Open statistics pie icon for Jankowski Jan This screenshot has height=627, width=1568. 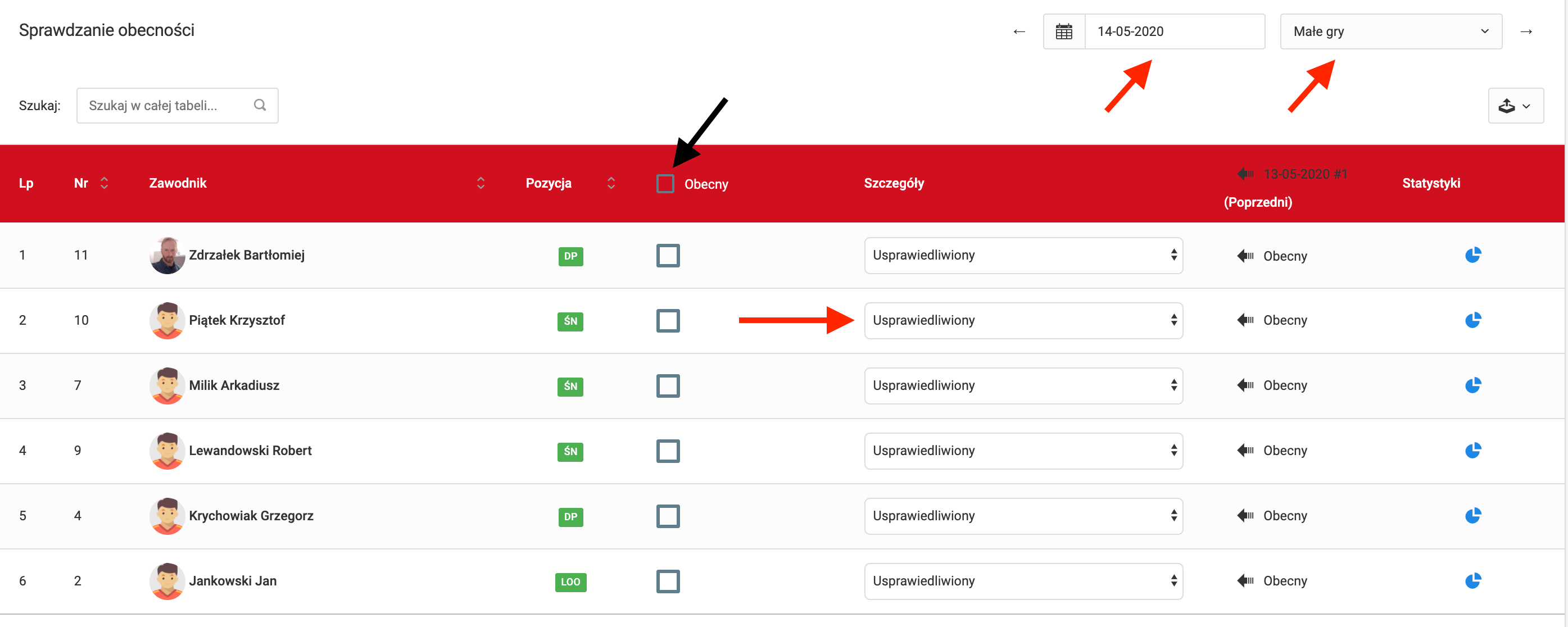click(x=1472, y=581)
